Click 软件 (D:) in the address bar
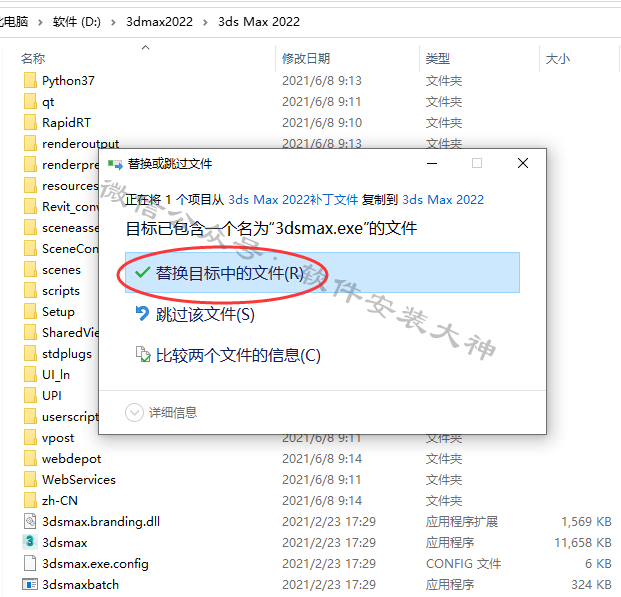The height and width of the screenshot is (597, 621). click(77, 22)
